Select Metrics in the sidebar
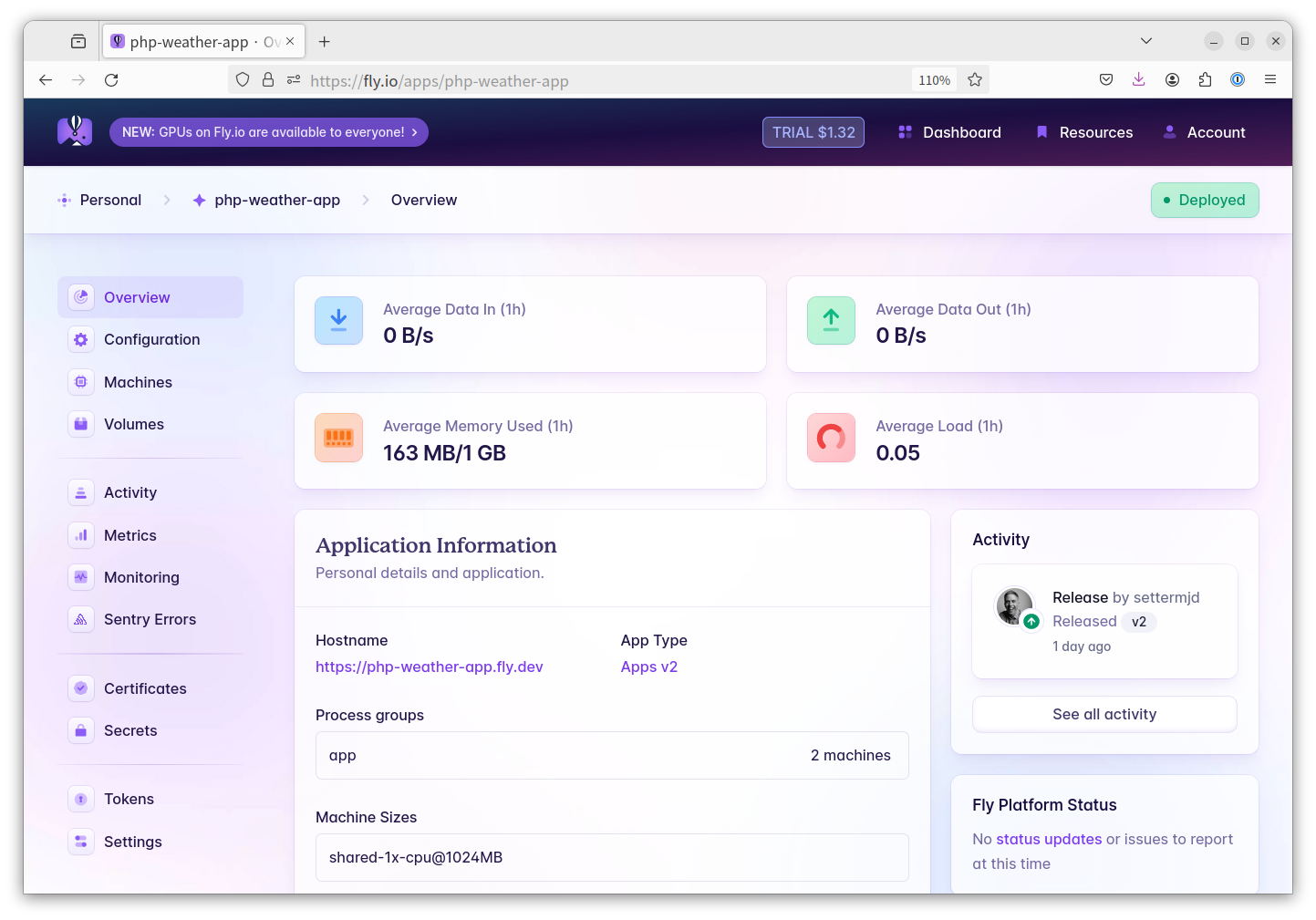The height and width of the screenshot is (920, 1316). (150, 535)
